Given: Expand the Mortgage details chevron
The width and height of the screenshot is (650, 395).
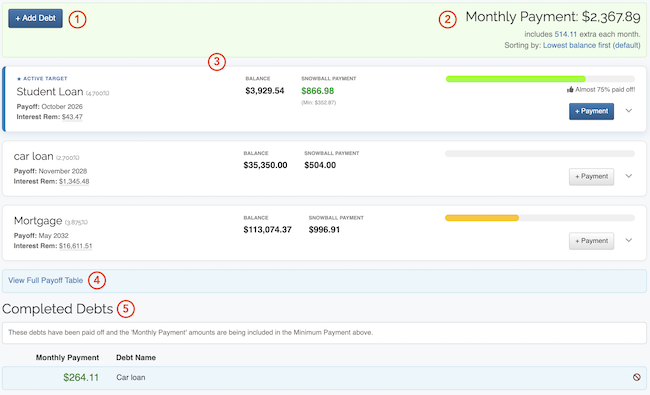Looking at the screenshot, I should (629, 240).
